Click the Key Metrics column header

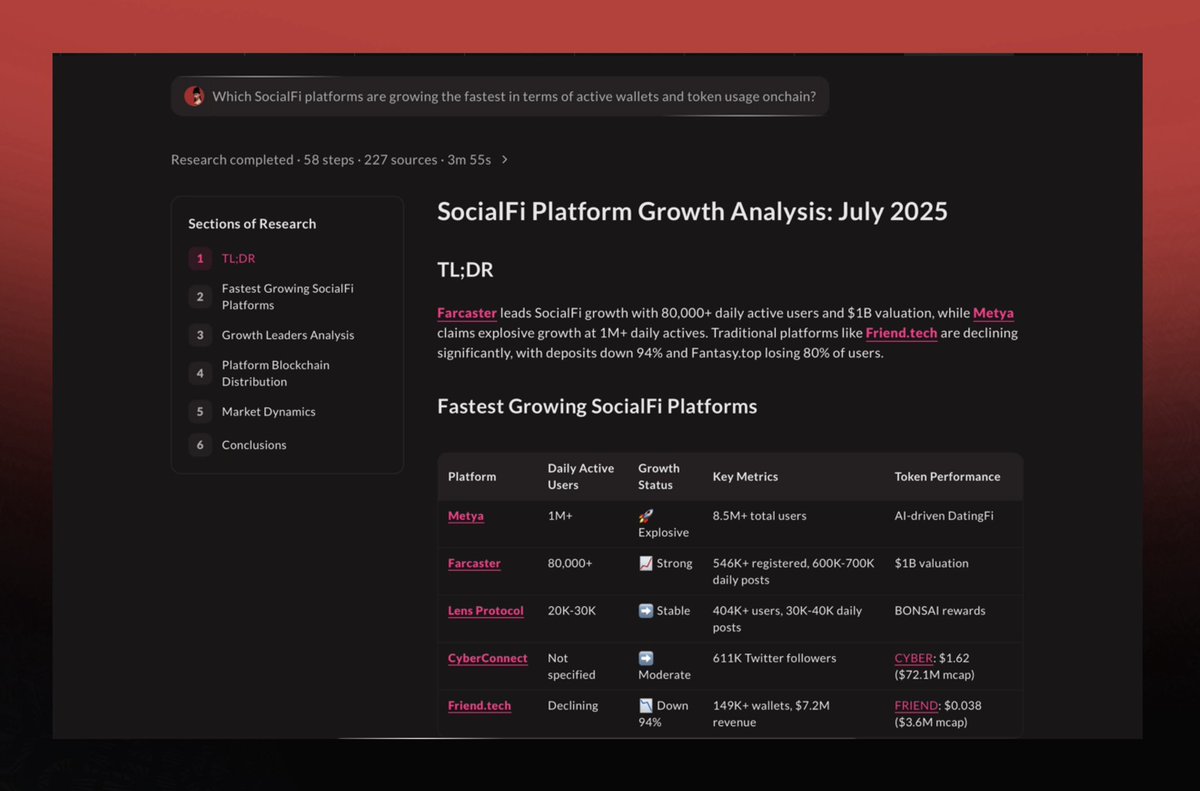[745, 476]
